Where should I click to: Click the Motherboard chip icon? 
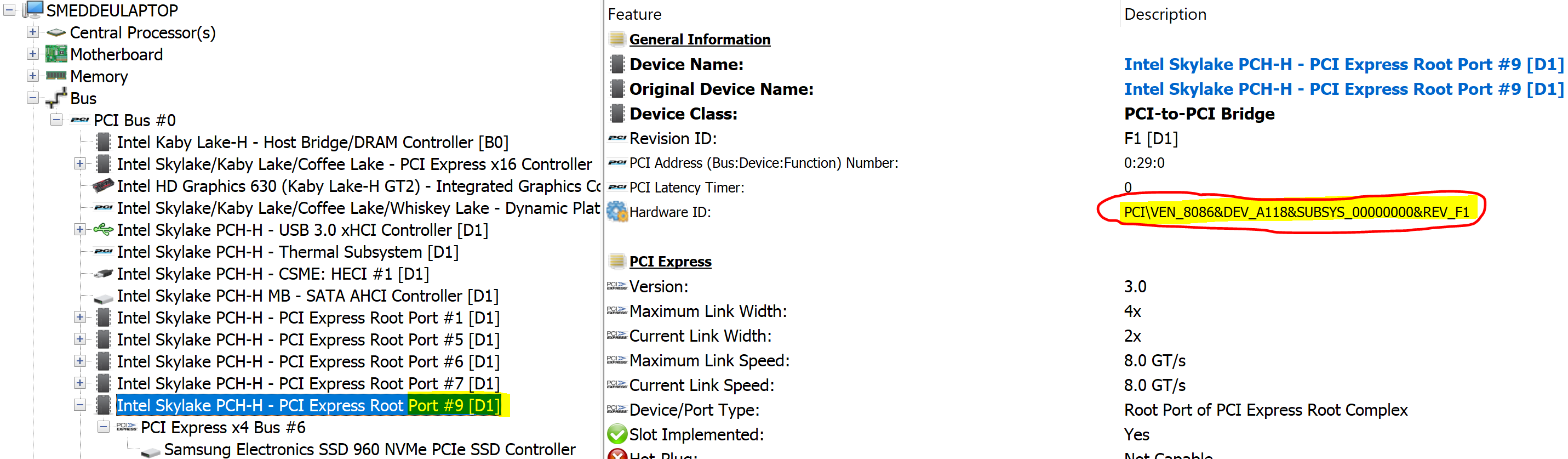56,54
